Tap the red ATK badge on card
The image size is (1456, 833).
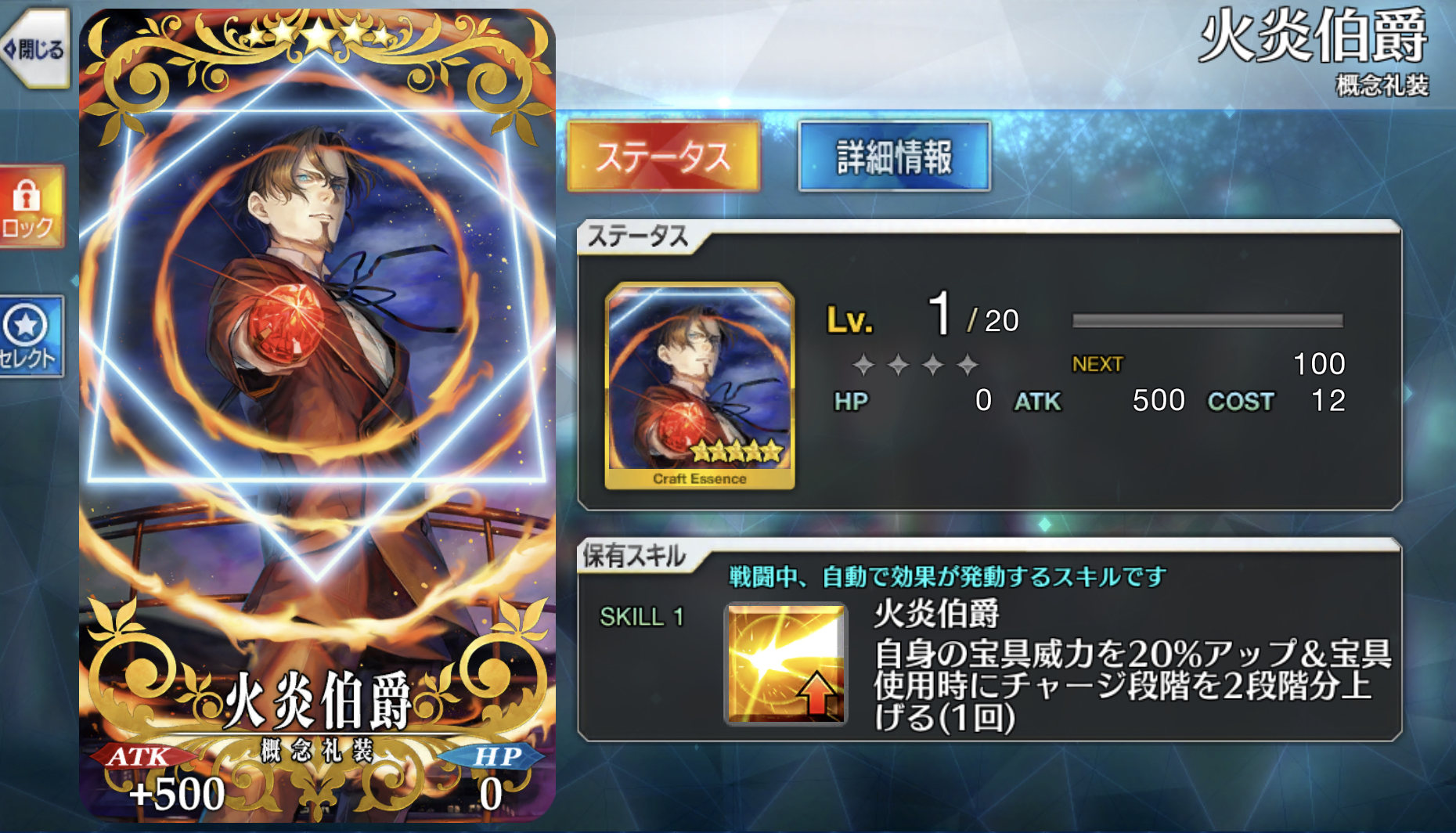141,756
